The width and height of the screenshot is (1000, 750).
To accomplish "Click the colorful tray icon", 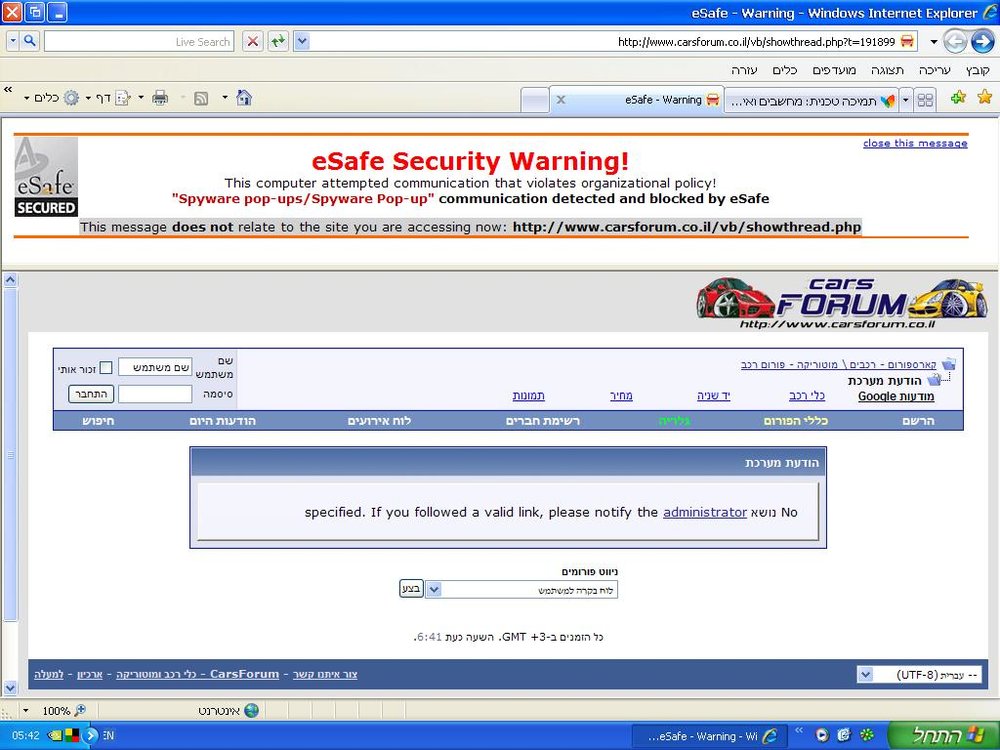I will [x=72, y=735].
